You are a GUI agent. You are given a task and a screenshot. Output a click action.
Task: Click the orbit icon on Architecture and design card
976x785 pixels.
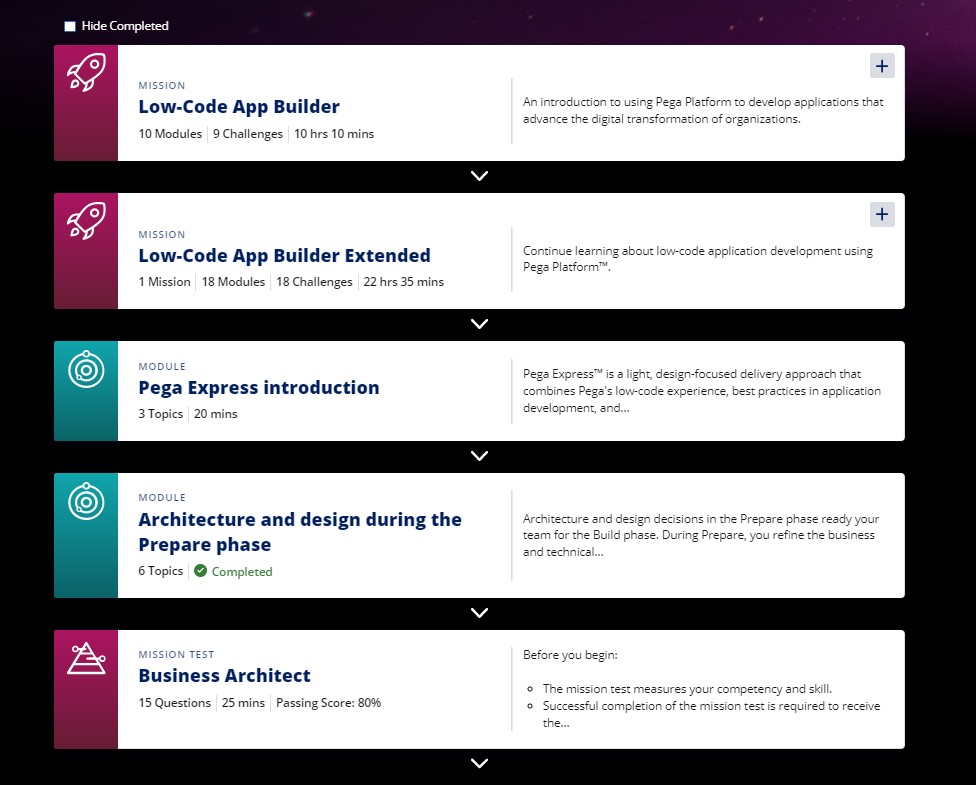[86, 501]
